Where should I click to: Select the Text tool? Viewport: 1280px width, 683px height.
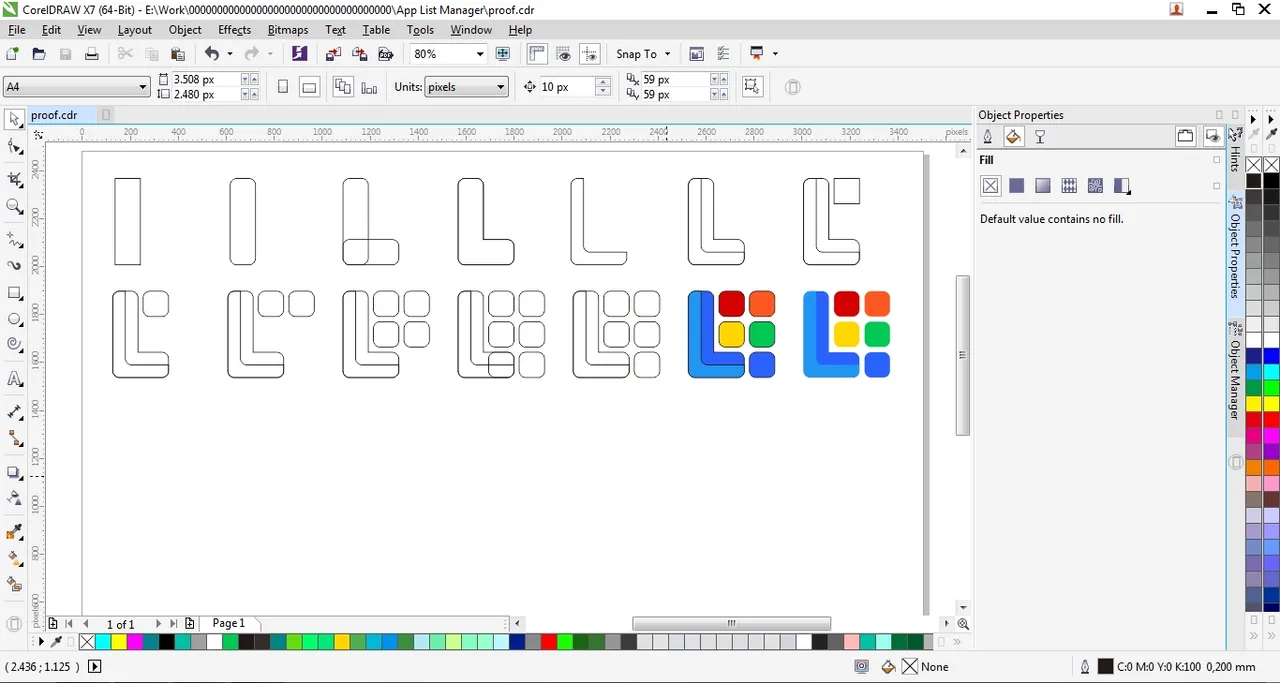click(x=14, y=379)
